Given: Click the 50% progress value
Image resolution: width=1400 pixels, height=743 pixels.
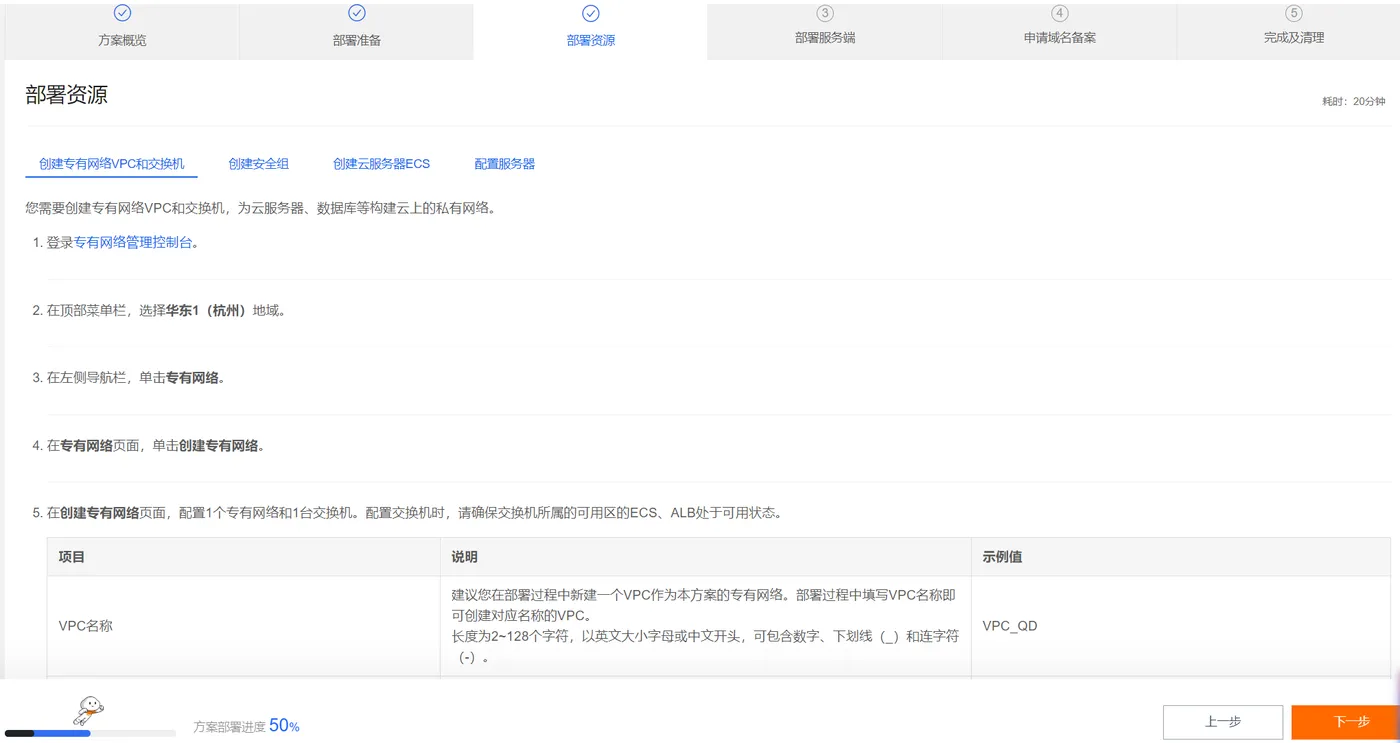Looking at the screenshot, I should tap(284, 726).
